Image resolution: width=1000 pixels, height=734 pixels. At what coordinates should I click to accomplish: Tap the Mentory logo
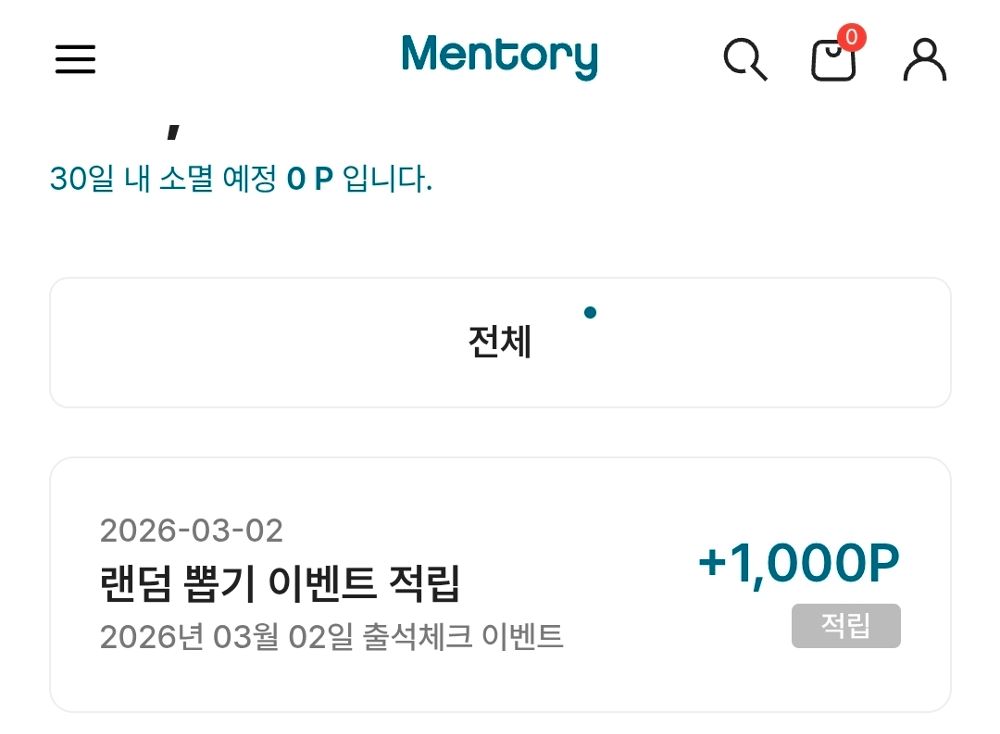coord(498,56)
